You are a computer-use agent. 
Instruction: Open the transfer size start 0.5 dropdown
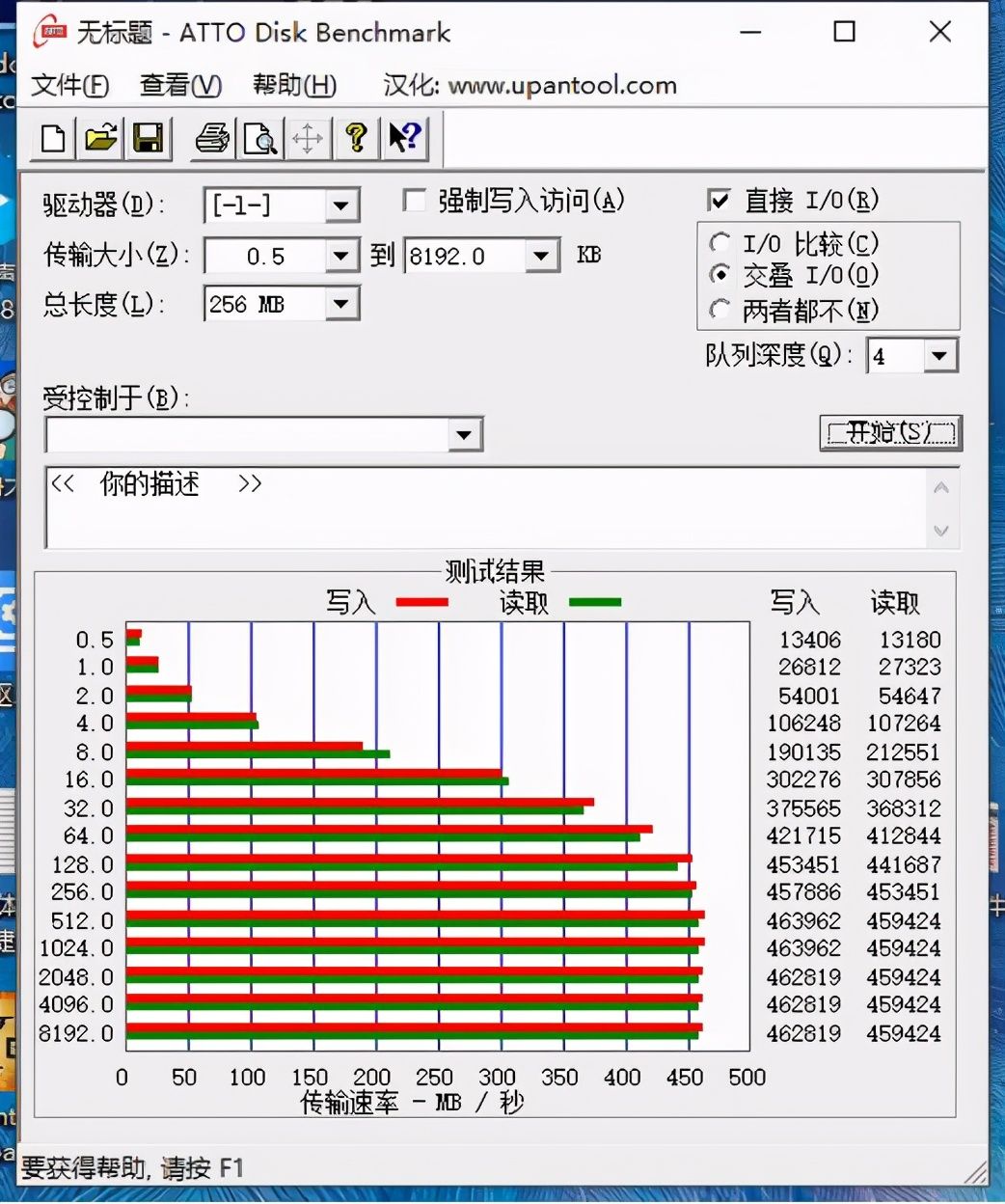coord(340,256)
